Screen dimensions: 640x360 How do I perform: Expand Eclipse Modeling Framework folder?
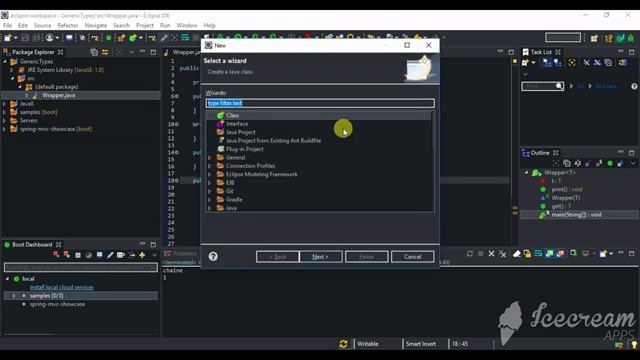click(210, 174)
